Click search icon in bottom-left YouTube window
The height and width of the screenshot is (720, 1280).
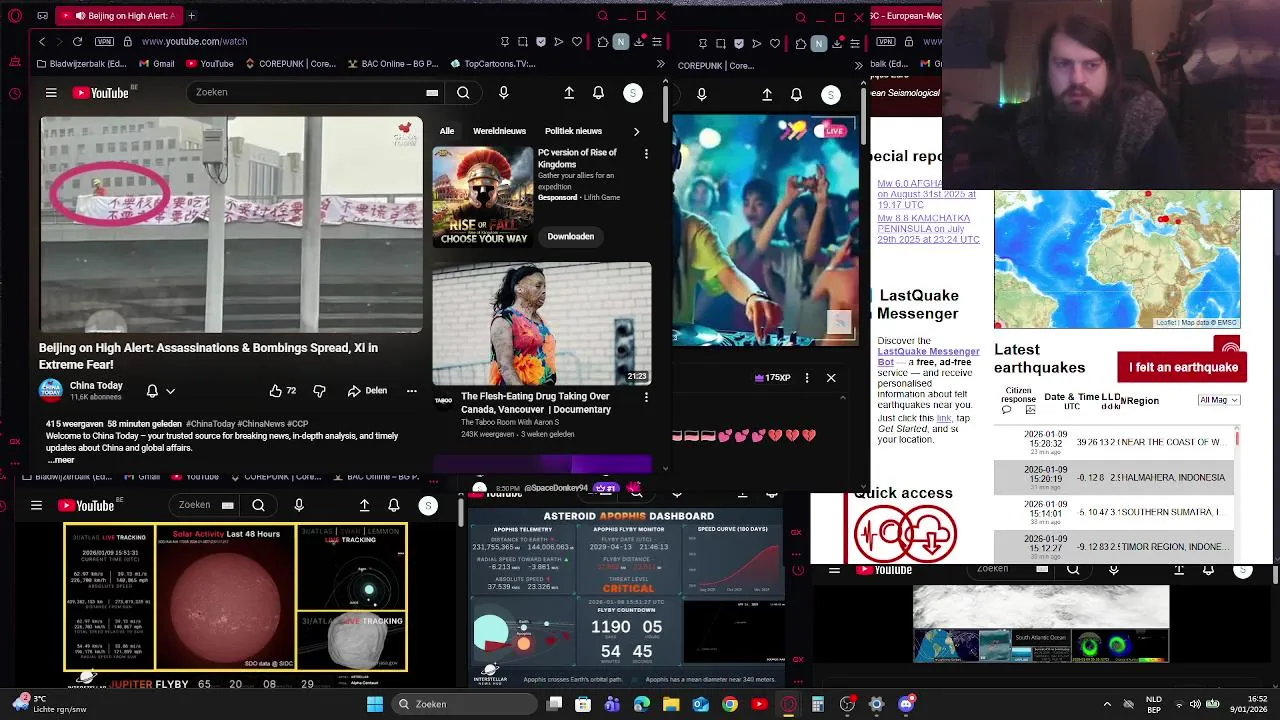(258, 505)
